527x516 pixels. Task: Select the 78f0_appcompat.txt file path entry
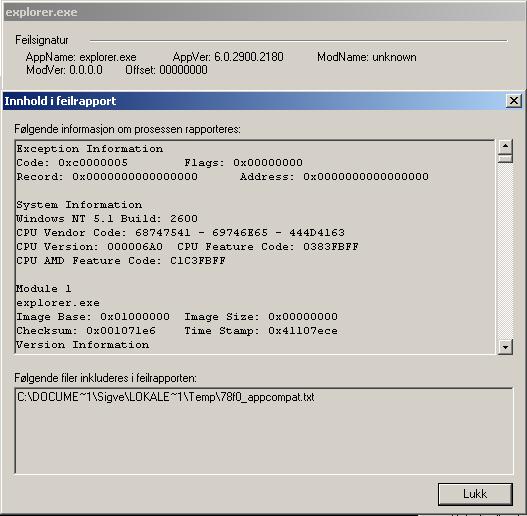click(166, 397)
